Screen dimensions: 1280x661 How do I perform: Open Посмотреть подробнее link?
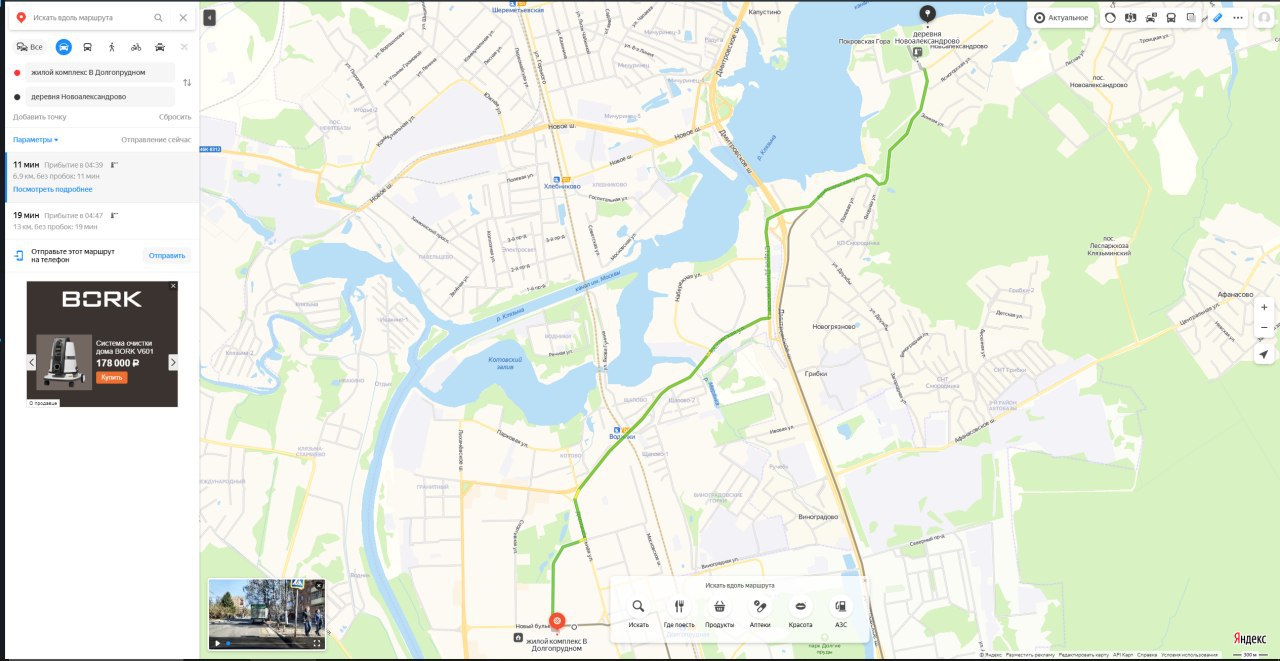pos(53,189)
